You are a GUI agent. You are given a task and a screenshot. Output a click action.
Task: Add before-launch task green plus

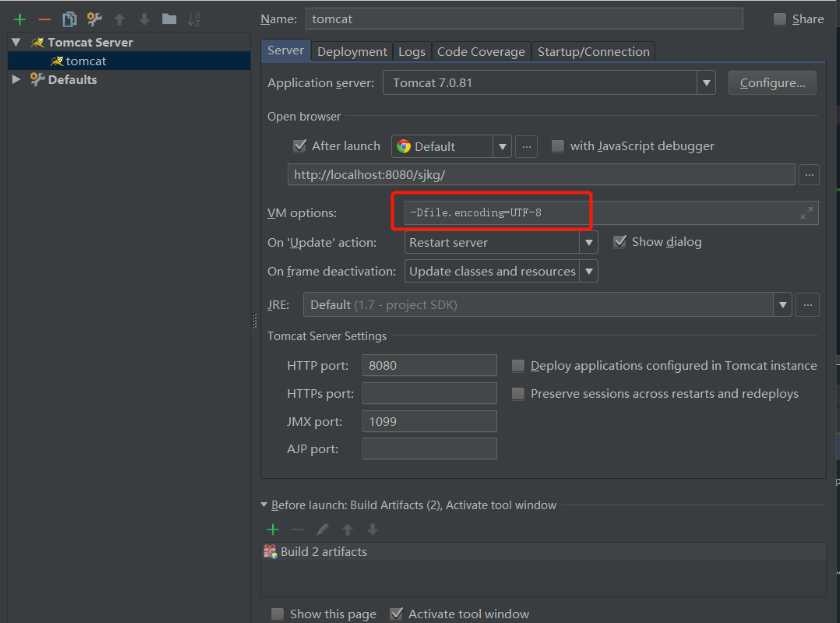(x=273, y=529)
